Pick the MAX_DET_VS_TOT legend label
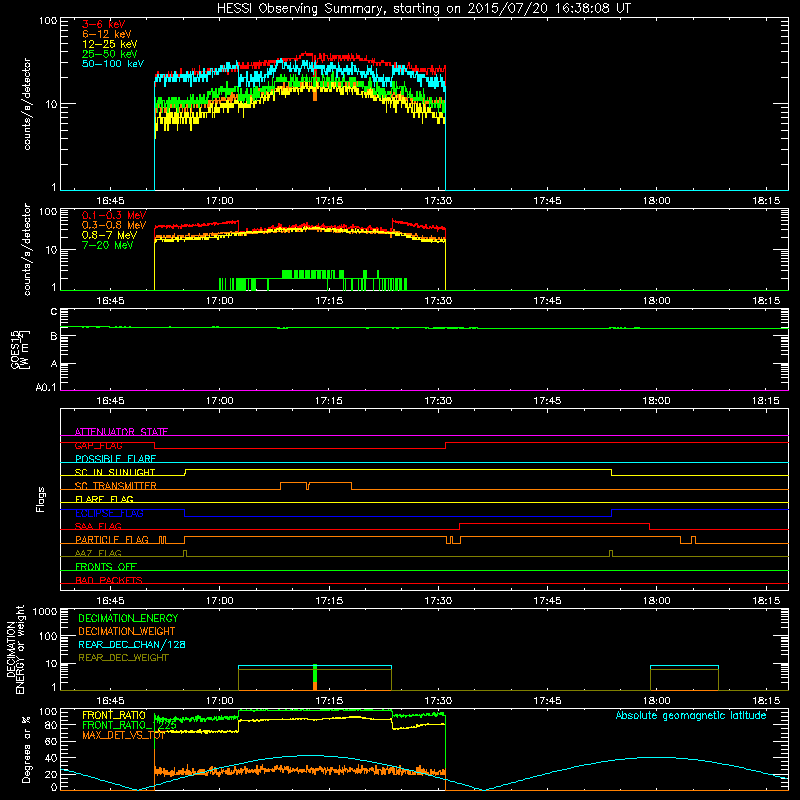The image size is (800, 800). coord(123,735)
